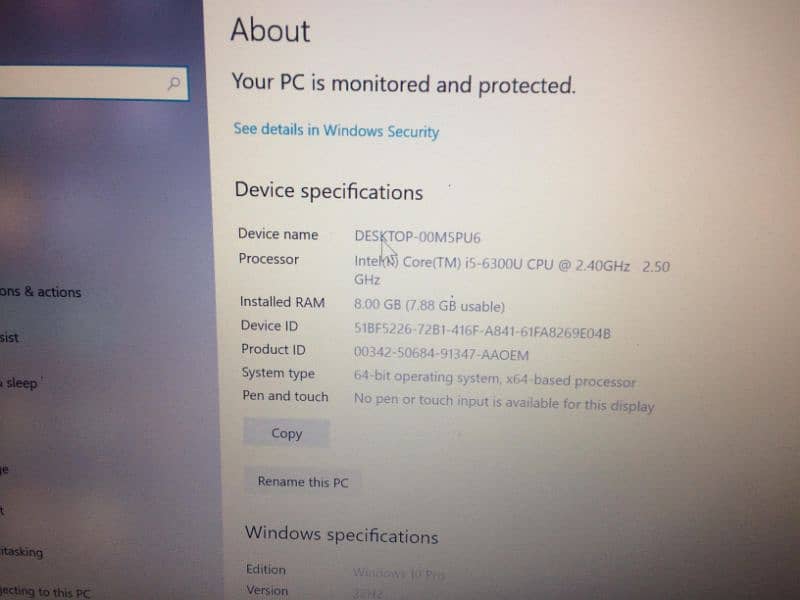Click the search magnifier icon

point(174,82)
